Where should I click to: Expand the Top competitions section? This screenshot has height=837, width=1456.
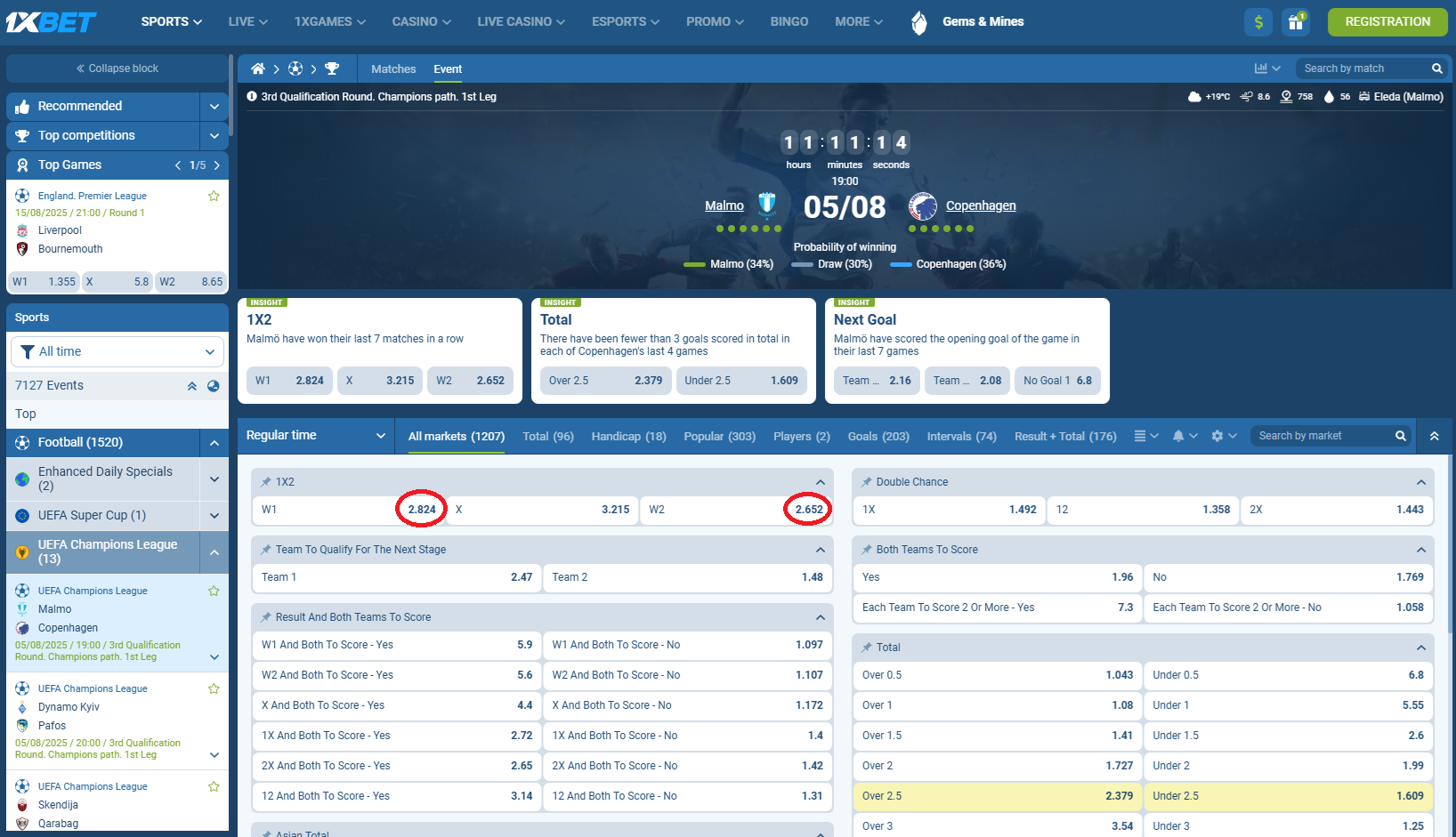214,136
